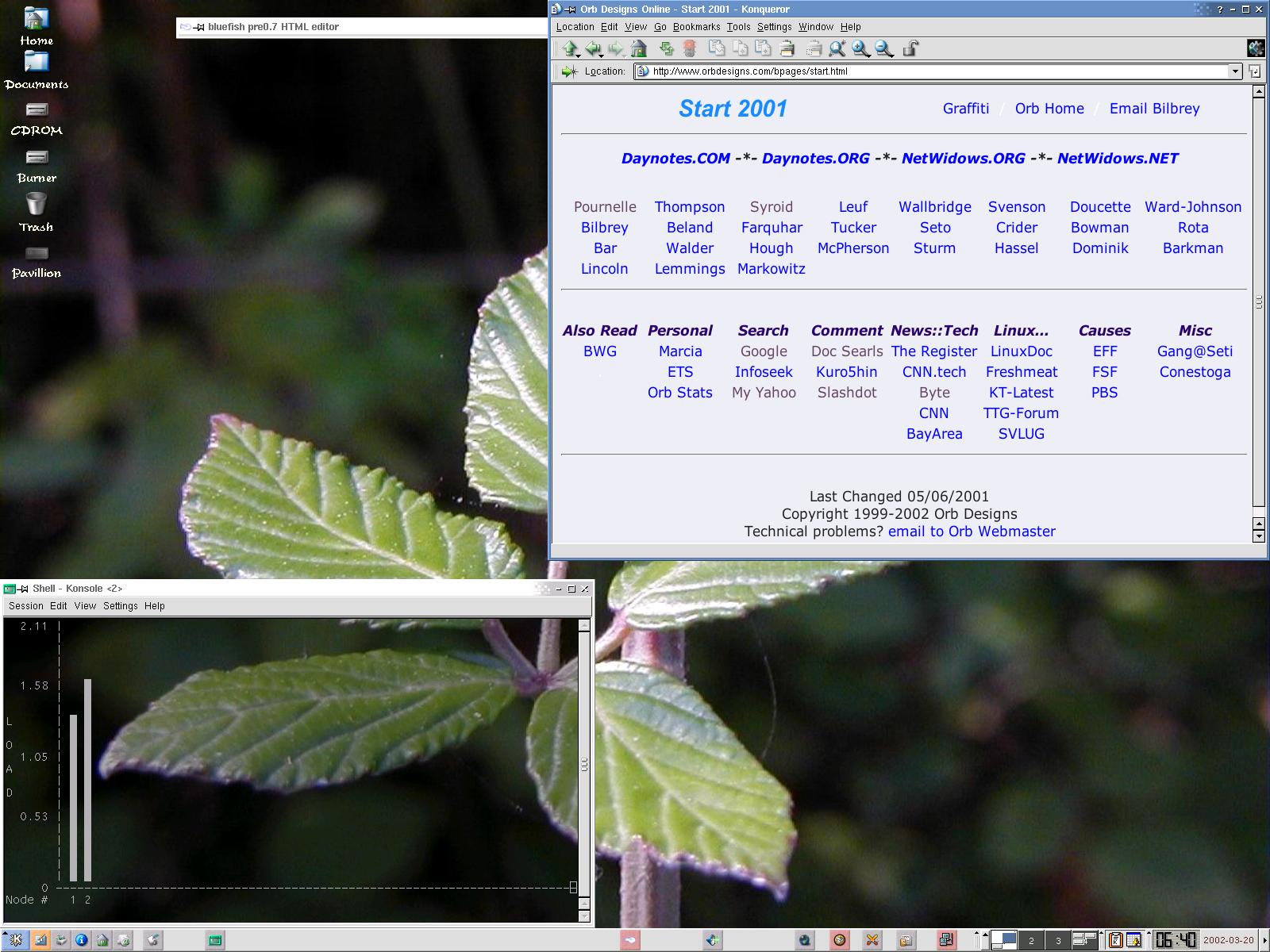Follow the Slashdot link
1270x952 pixels.
point(847,393)
